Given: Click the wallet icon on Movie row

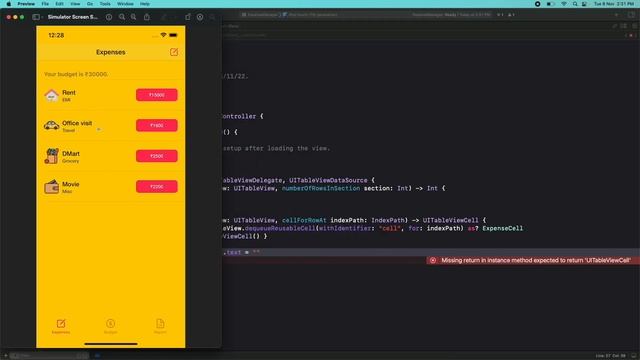Looking at the screenshot, I should [51, 187].
